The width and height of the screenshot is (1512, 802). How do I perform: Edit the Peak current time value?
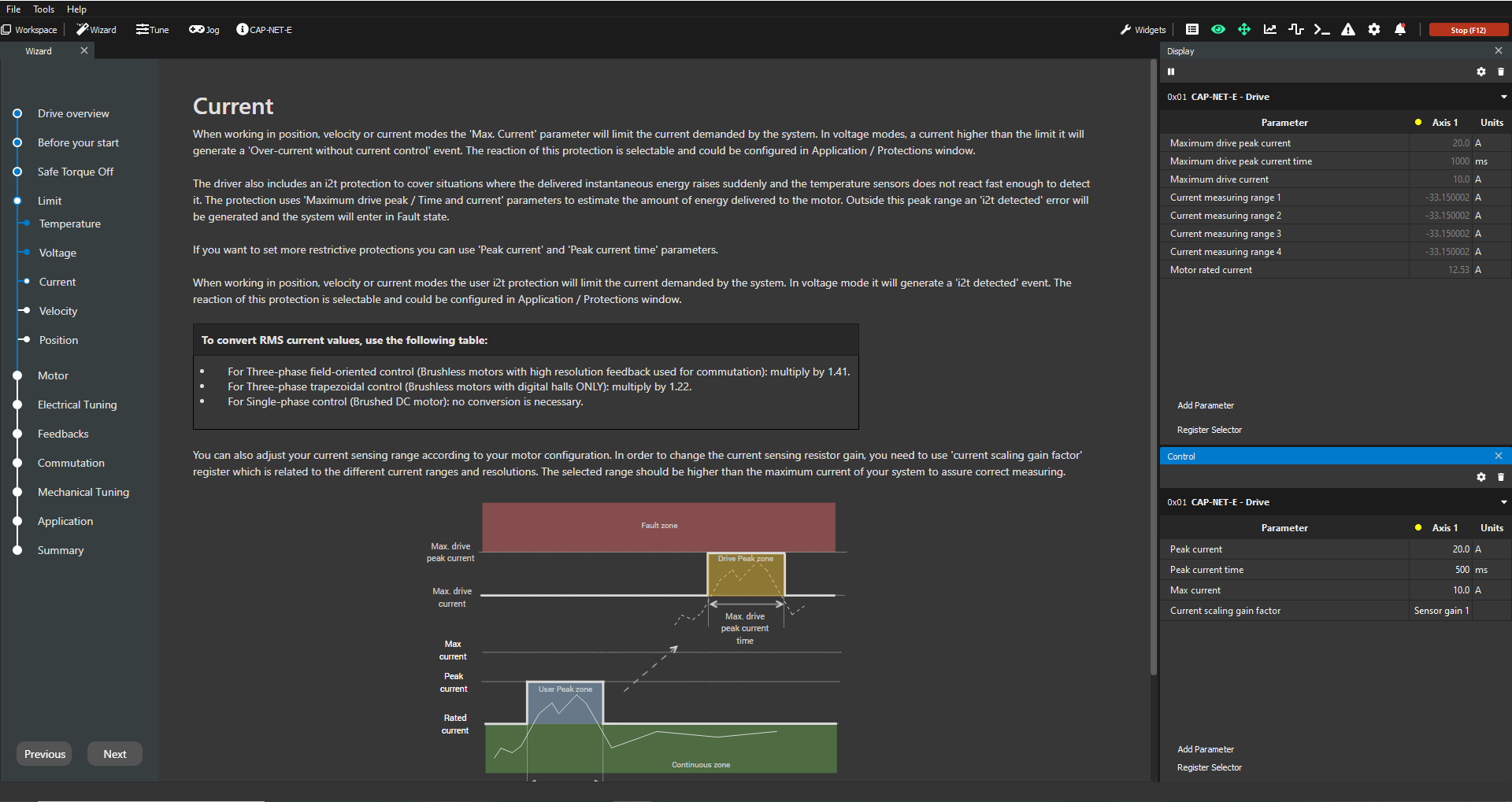pos(1440,570)
